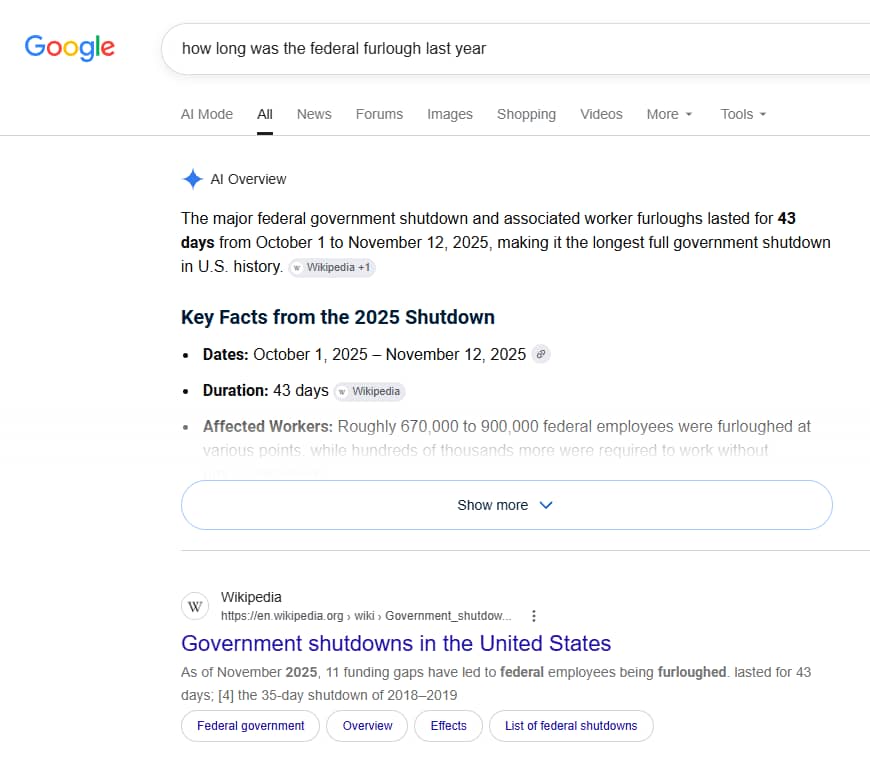Expand AI Overview with Show more
Screen dimensions: 870x766
507,505
